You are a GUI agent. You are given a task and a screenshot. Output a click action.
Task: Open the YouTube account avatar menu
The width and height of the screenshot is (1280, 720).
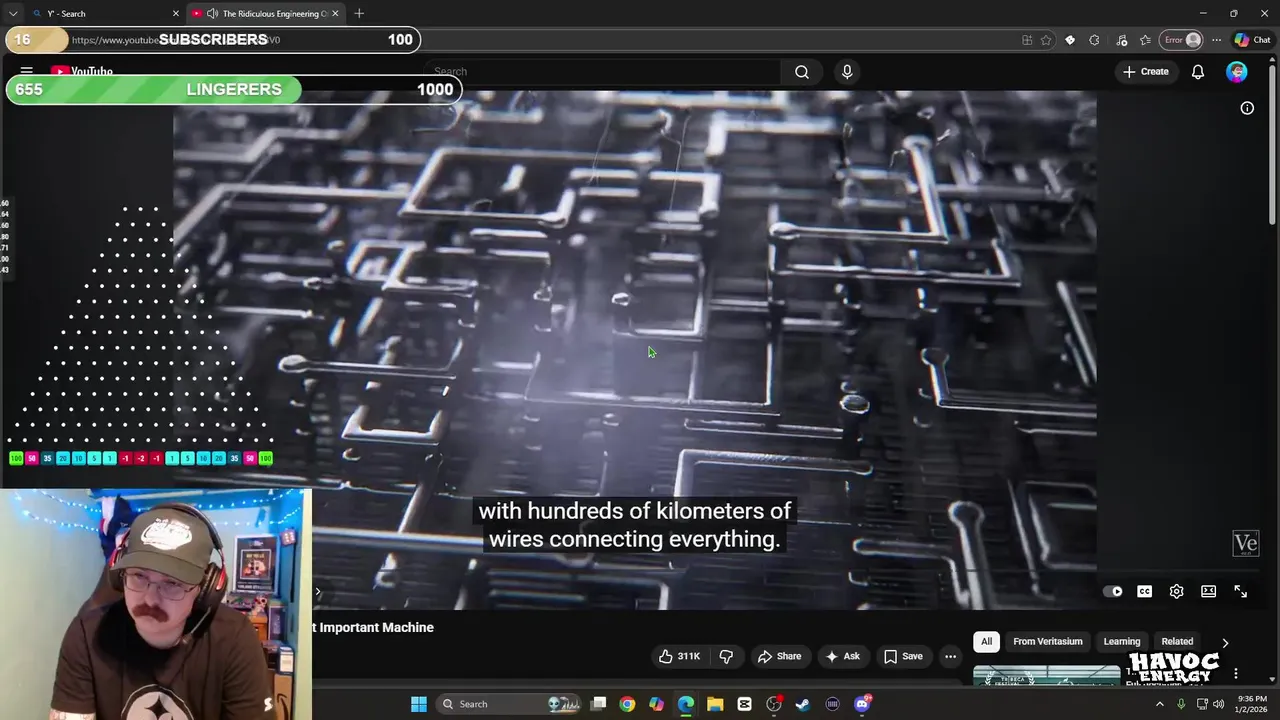pyautogui.click(x=1237, y=72)
